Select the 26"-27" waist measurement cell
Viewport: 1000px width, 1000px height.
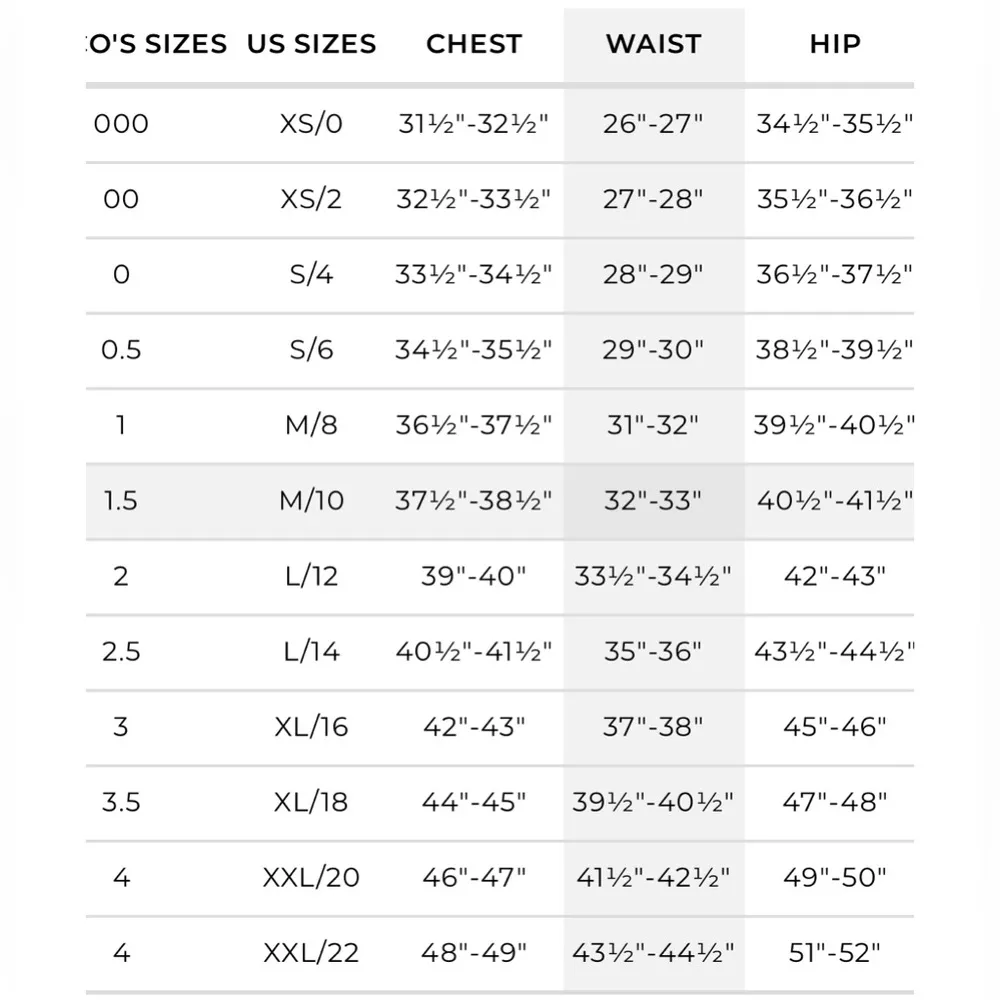653,124
